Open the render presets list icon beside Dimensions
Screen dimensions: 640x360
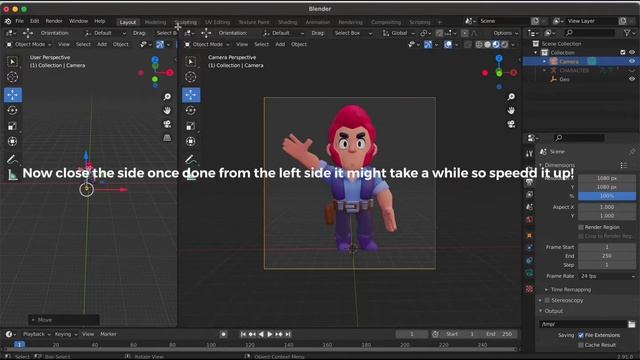[624, 165]
